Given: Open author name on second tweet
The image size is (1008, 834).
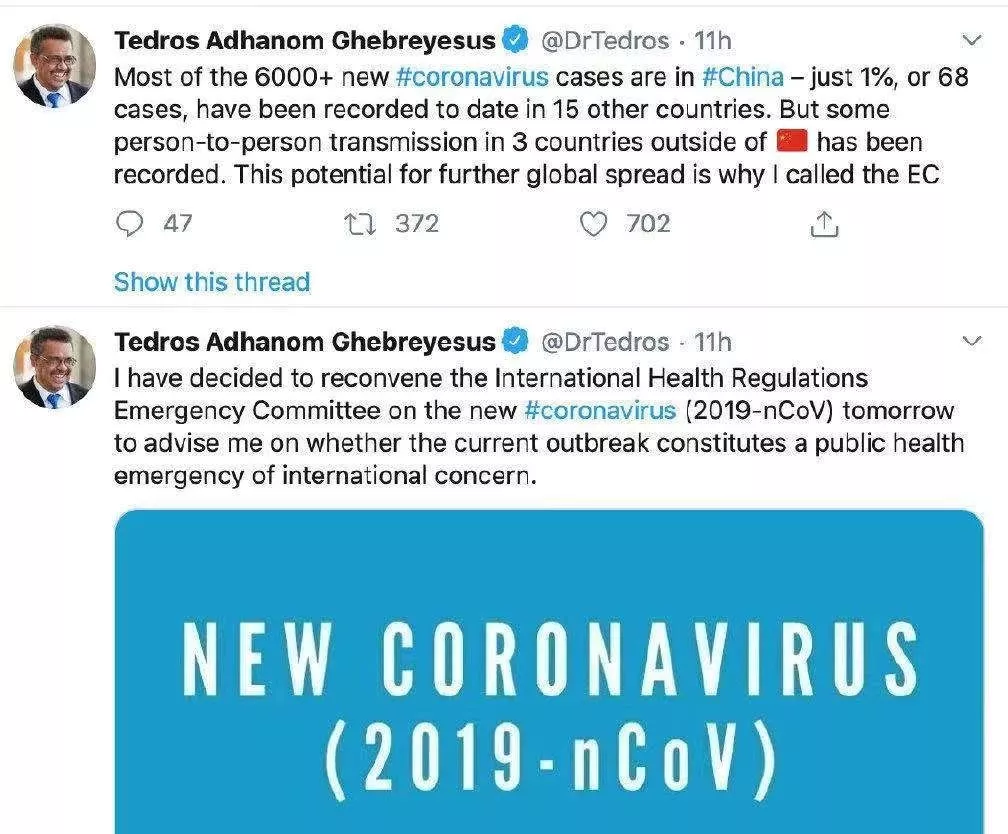Looking at the screenshot, I should [305, 342].
